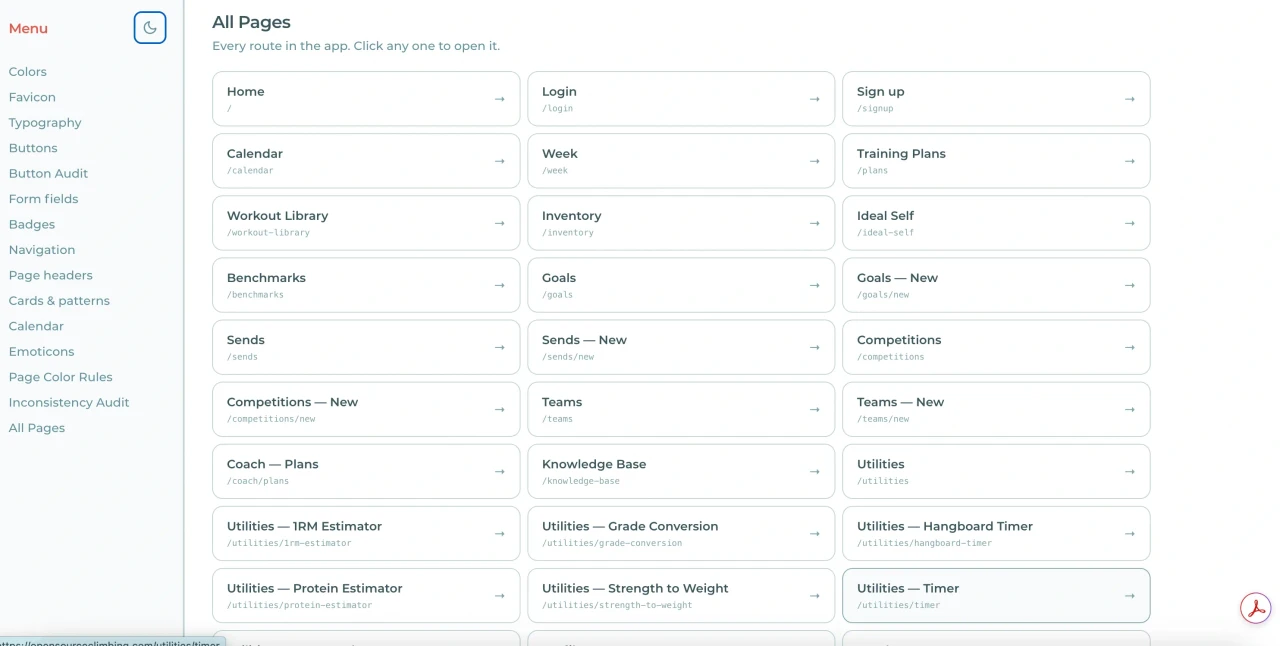Click the arrow on the Ideal Self card
Image resolution: width=1280 pixels, height=646 pixels.
1130,223
